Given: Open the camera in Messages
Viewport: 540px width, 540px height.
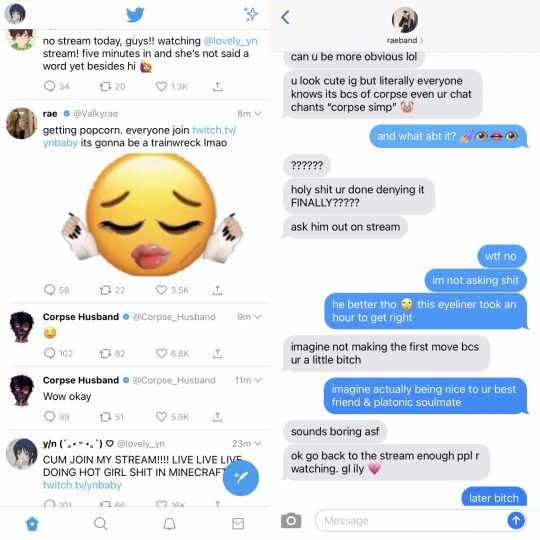Looking at the screenshot, I should click(291, 520).
